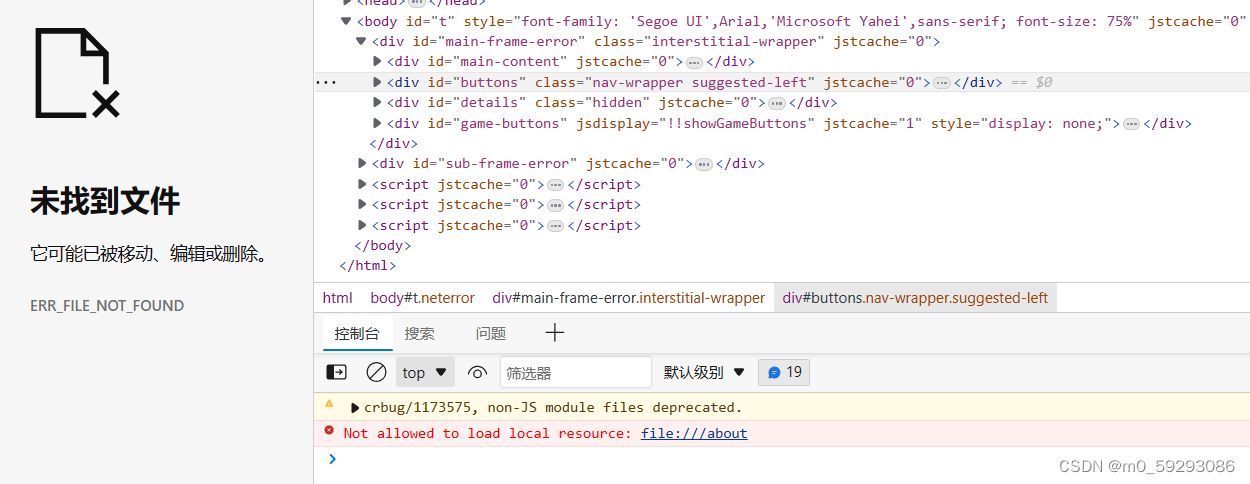The image size is (1250, 484).
Task: Click the ellipsis in main-content div
Action: (x=694, y=62)
